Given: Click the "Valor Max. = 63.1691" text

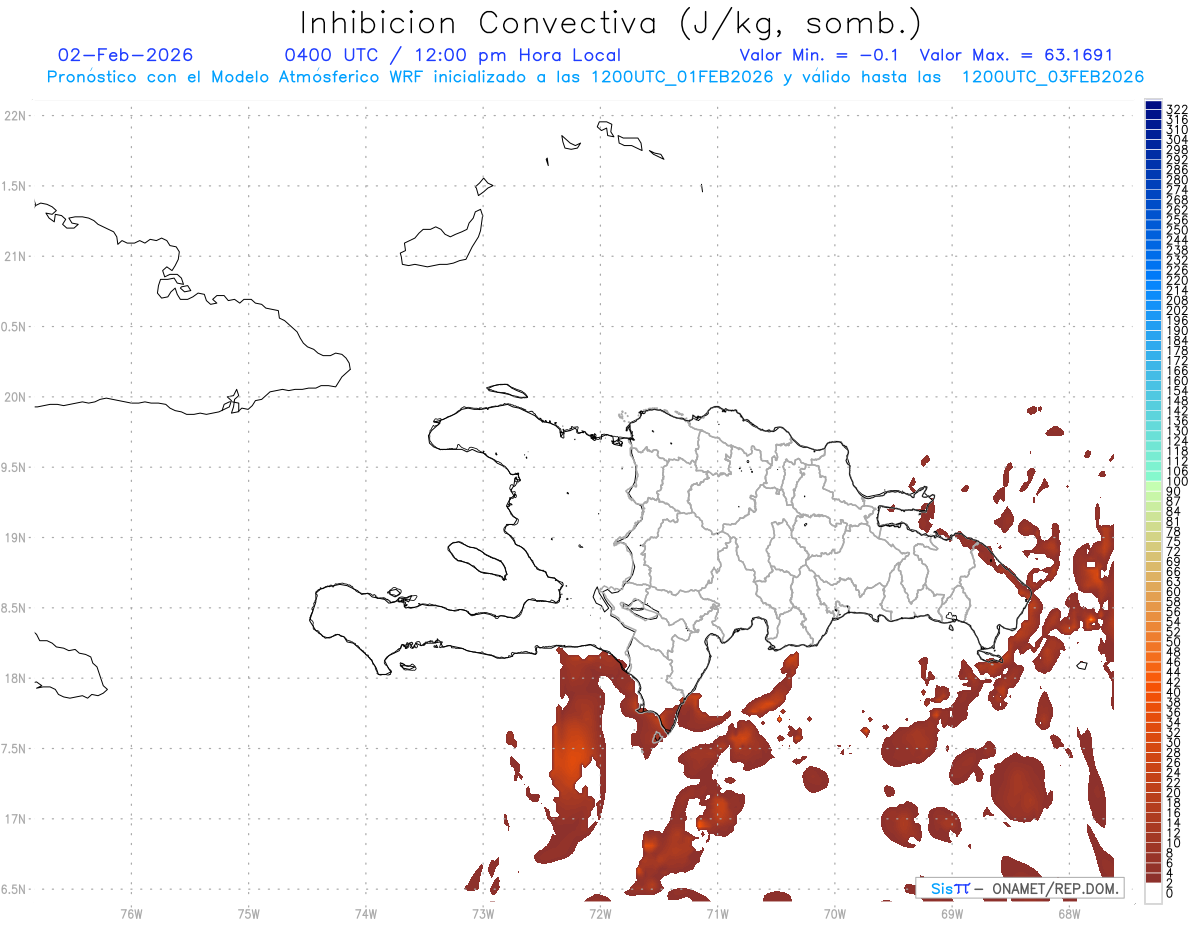Looking at the screenshot, I should point(1016,55).
